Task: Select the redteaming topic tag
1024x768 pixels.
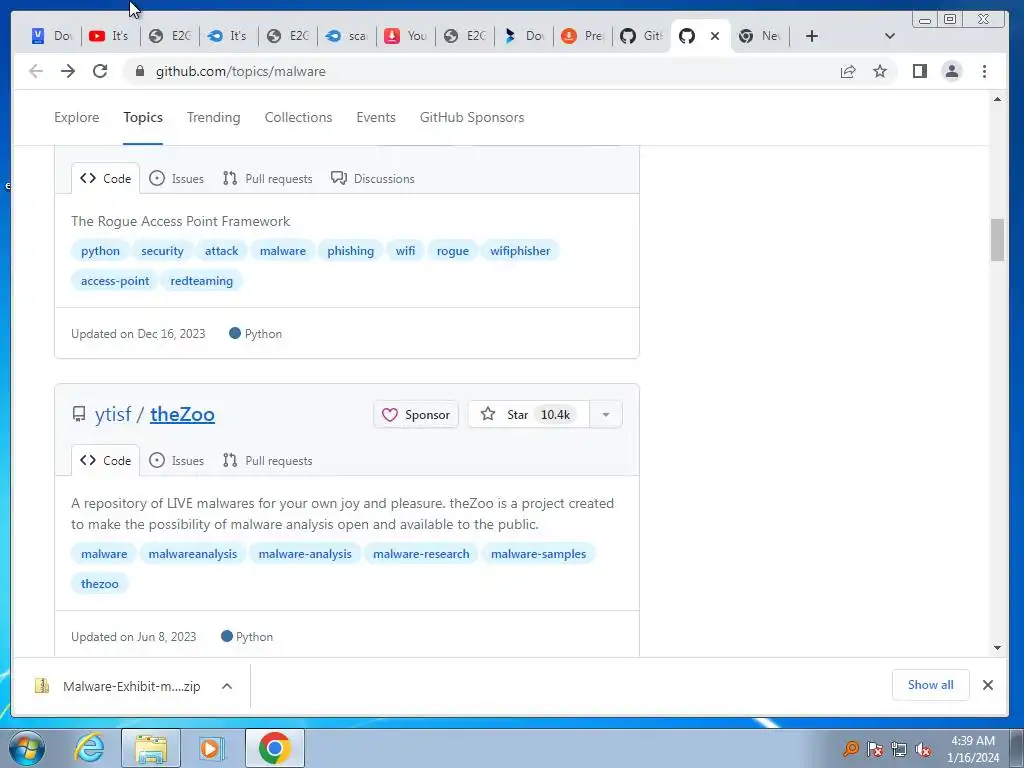Action: click(x=201, y=281)
